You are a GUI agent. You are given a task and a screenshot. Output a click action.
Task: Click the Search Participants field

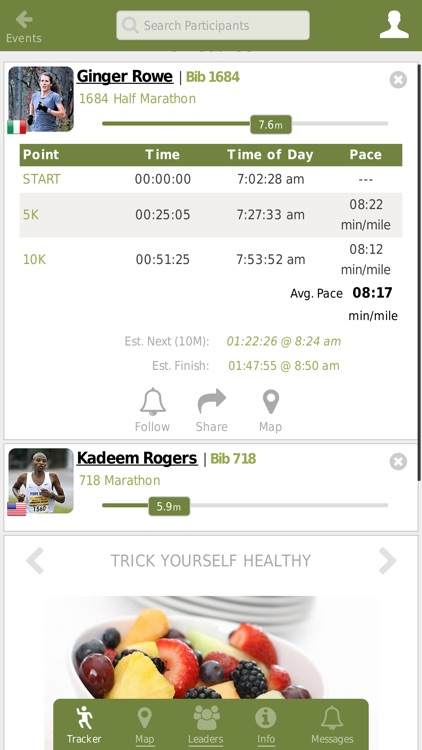tap(213, 25)
